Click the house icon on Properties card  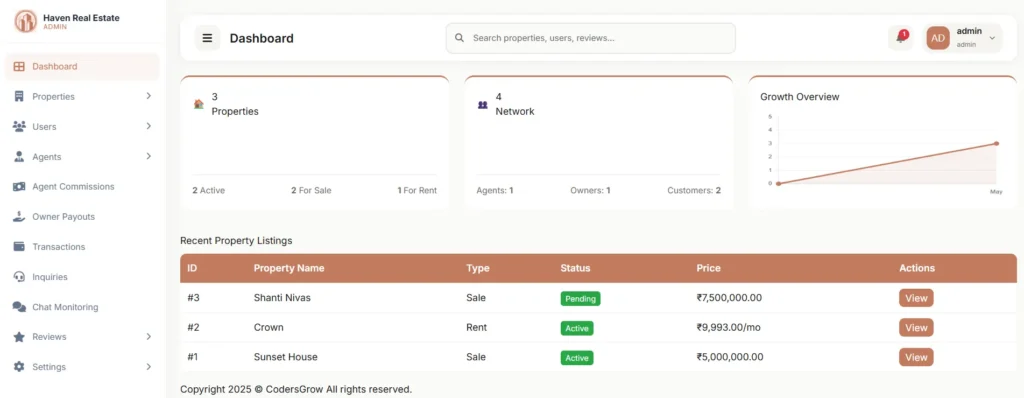click(x=199, y=104)
